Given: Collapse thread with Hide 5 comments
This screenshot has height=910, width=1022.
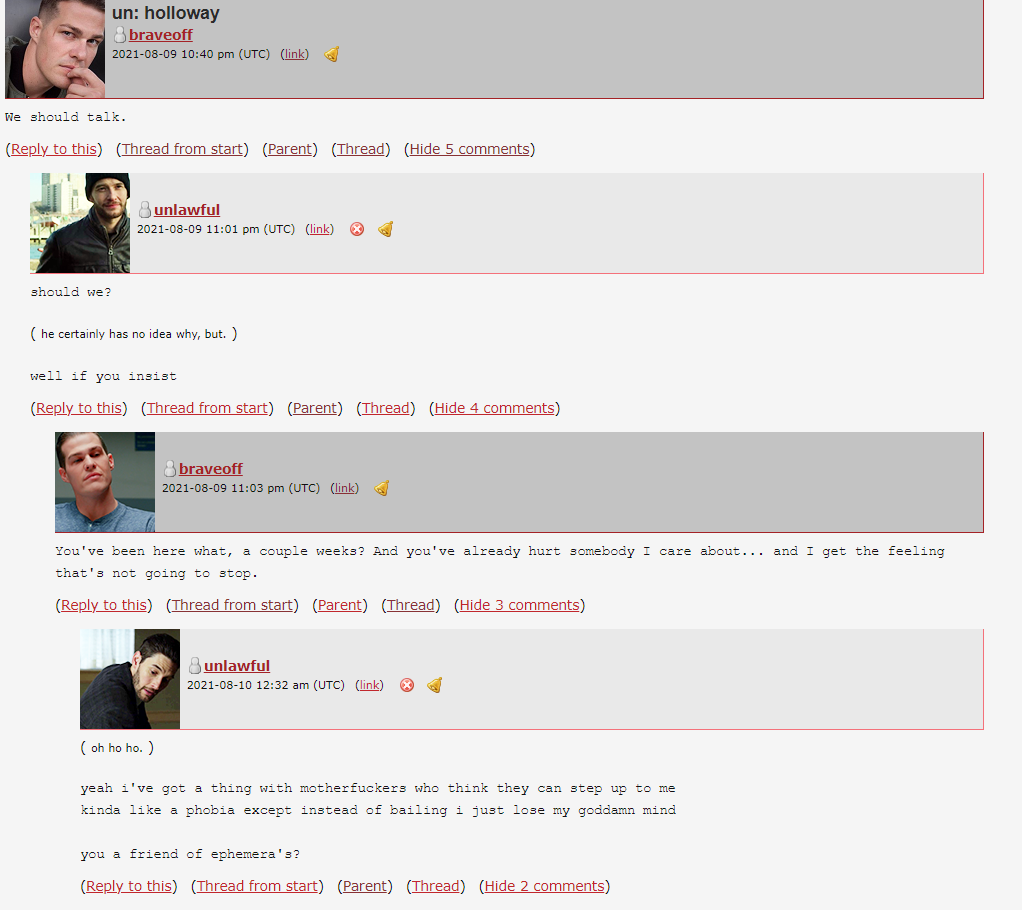Looking at the screenshot, I should (469, 149).
